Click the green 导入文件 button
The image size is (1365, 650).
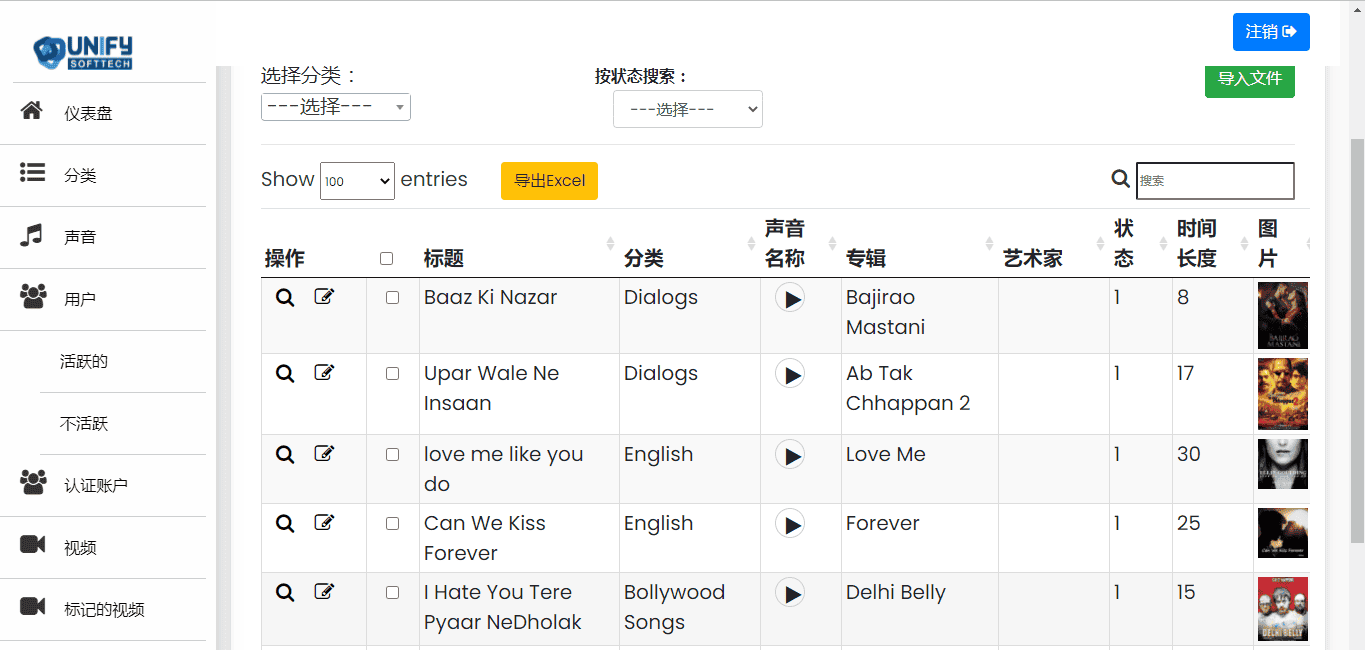[x=1250, y=78]
